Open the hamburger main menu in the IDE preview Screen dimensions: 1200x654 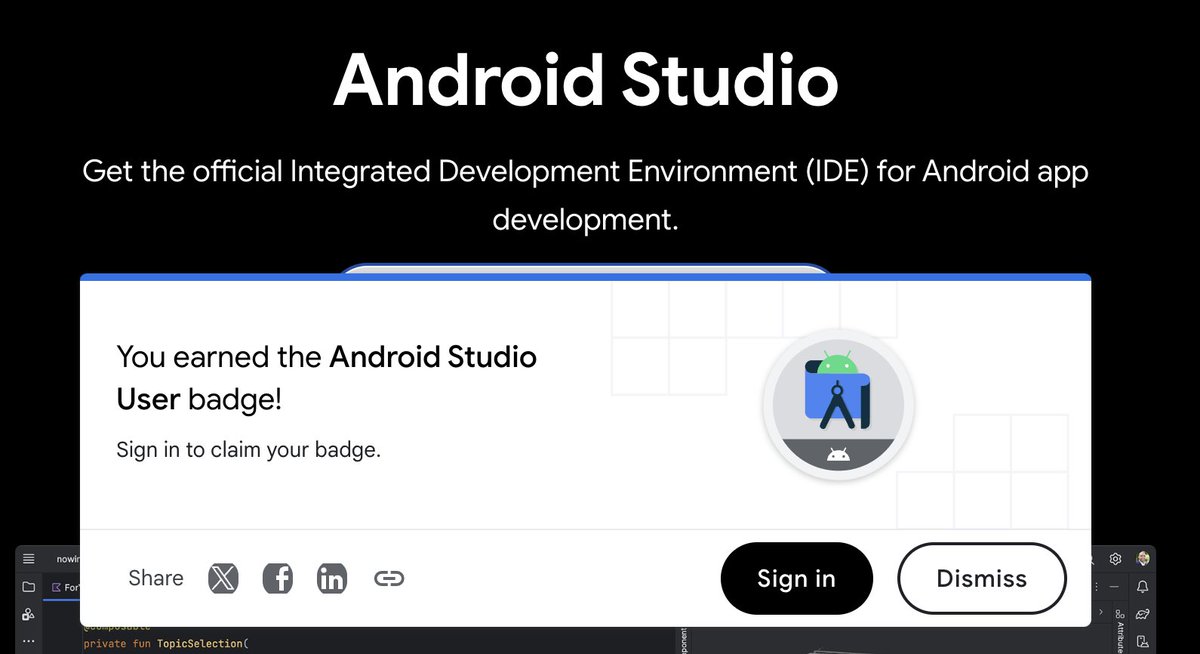[x=28, y=558]
